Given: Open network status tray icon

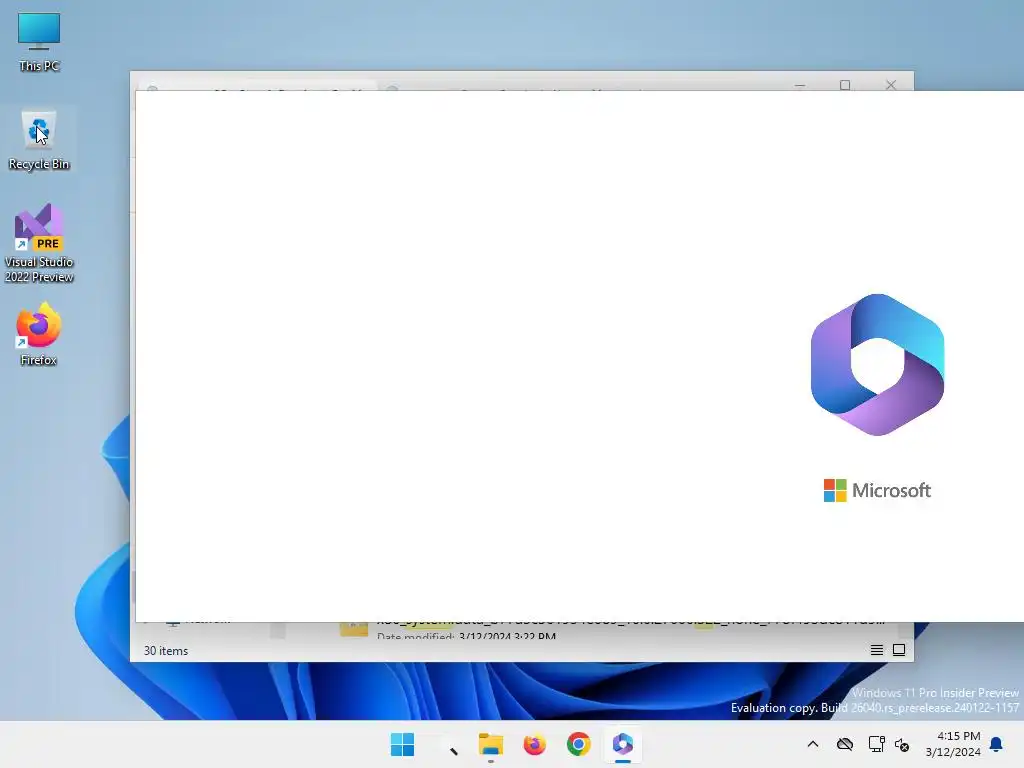Looking at the screenshot, I should pos(876,744).
